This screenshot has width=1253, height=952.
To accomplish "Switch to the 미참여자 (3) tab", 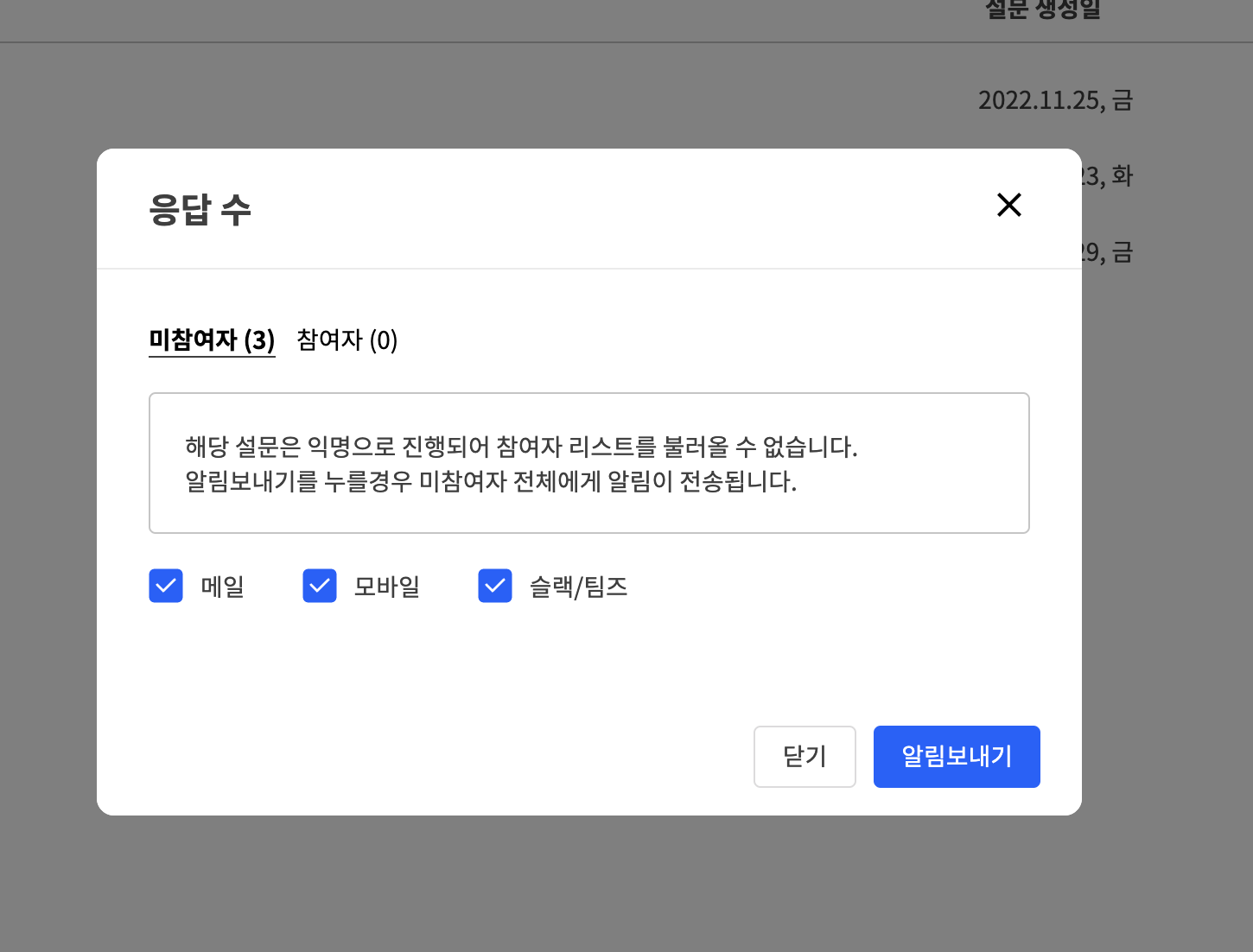I will pos(212,340).
